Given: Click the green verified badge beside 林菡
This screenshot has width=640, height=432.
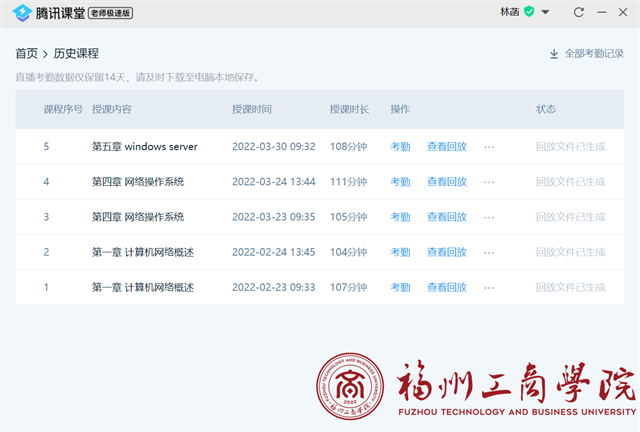Looking at the screenshot, I should tap(530, 12).
